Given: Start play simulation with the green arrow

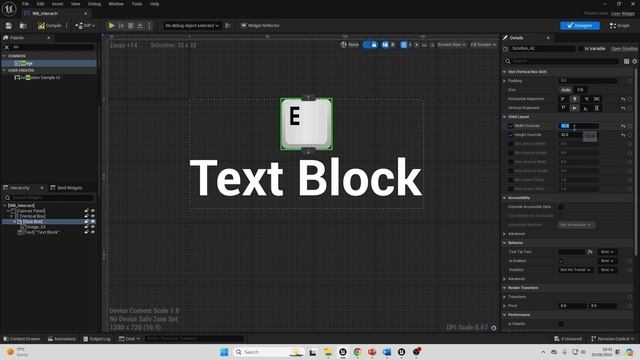Looking at the screenshot, I should [x=111, y=26].
